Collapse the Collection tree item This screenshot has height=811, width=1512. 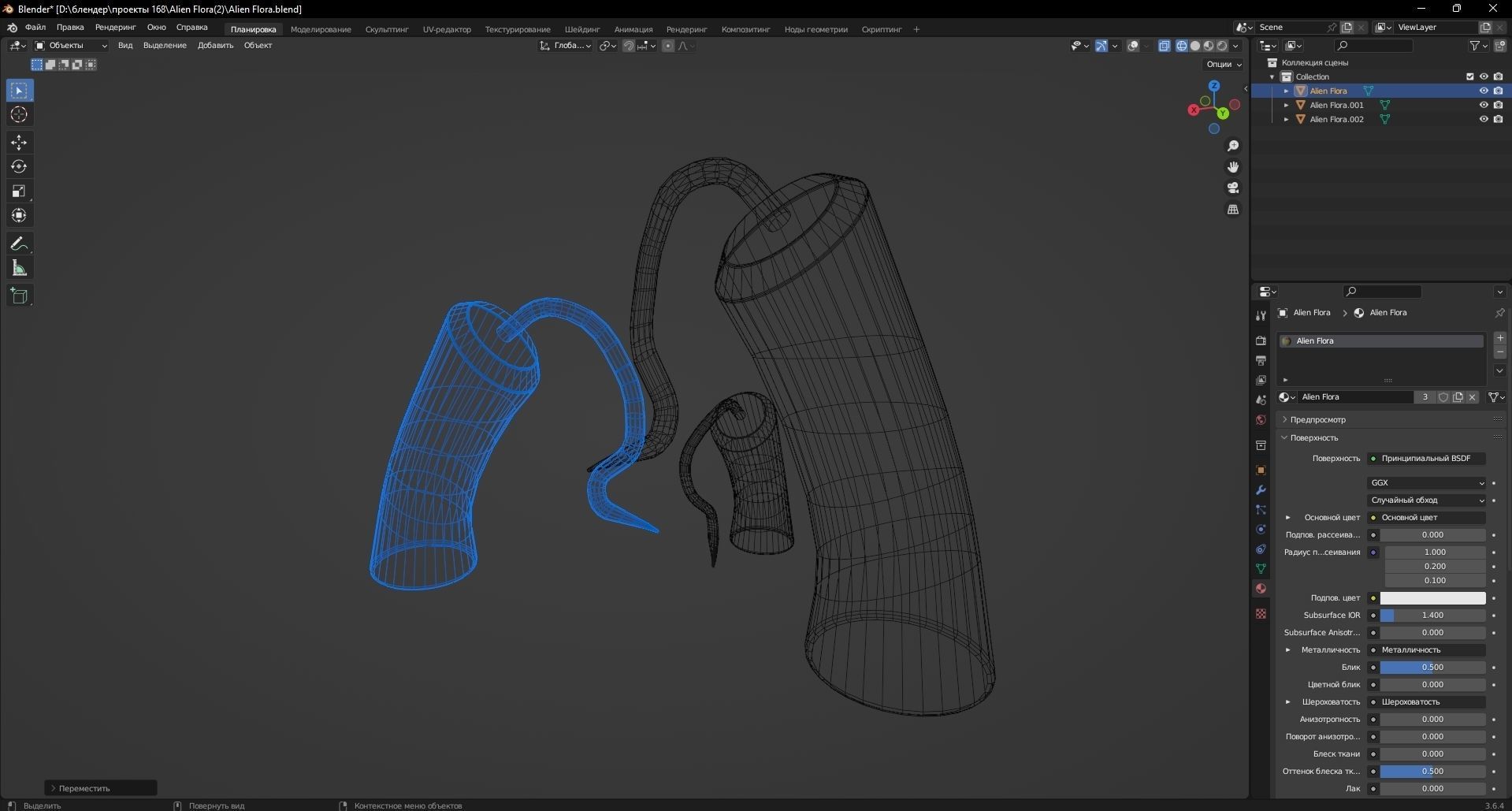pos(1272,76)
